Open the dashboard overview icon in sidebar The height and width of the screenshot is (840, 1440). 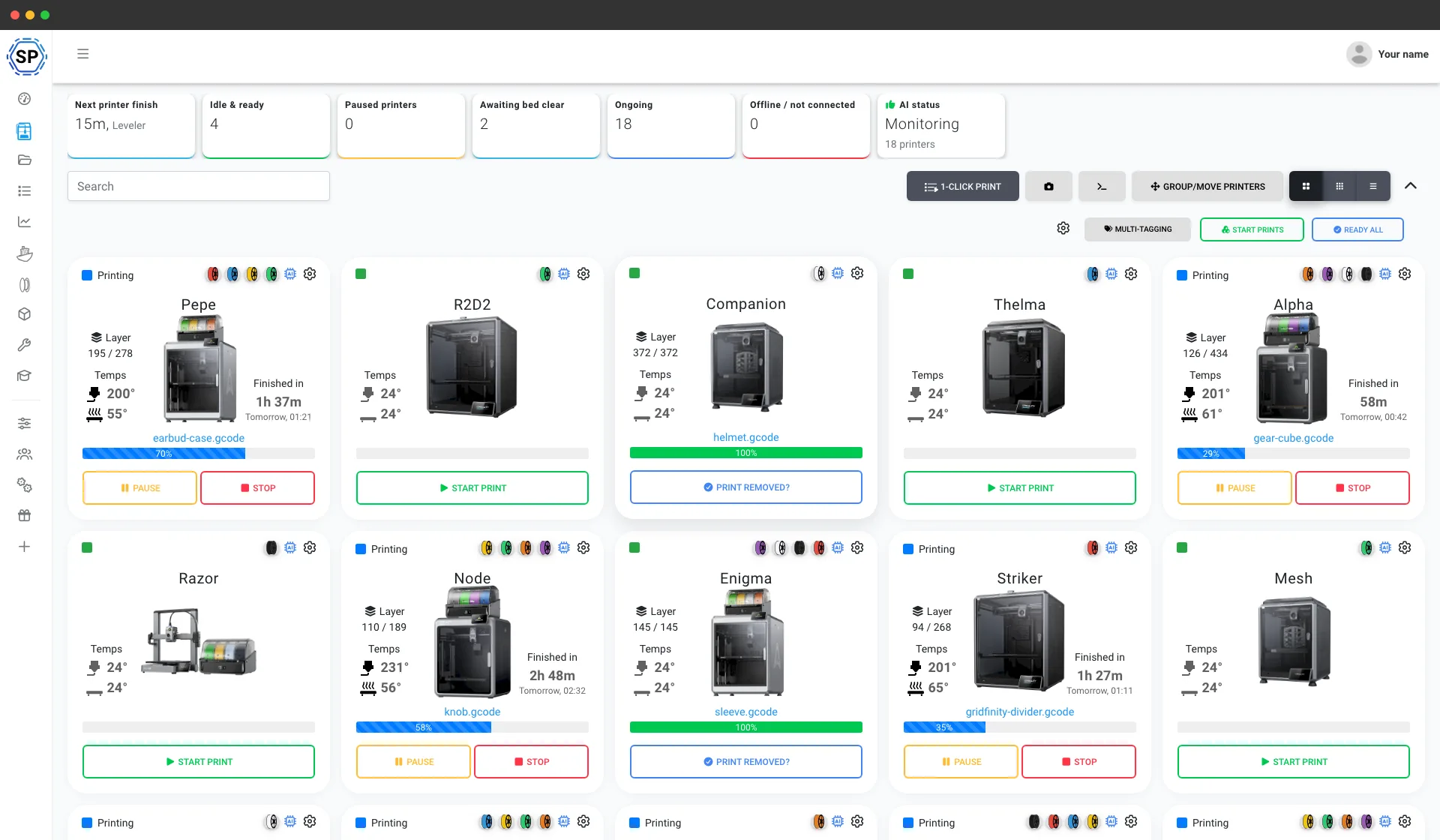point(25,99)
